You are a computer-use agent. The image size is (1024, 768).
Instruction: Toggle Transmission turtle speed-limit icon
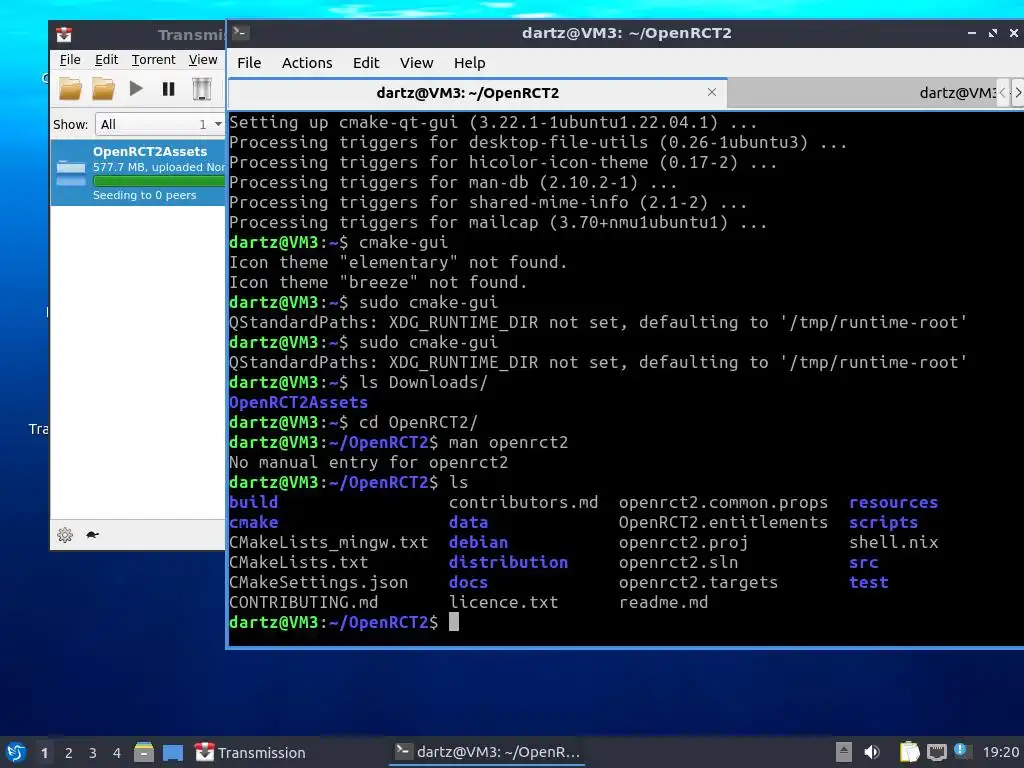point(92,535)
